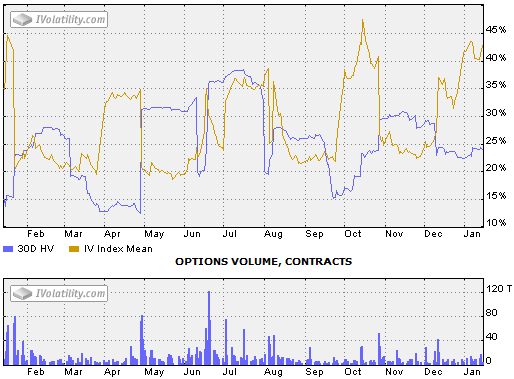Image resolution: width=514 pixels, height=379 pixels.
Task: Click Feb label under the volatility chart
Action: tap(36, 234)
